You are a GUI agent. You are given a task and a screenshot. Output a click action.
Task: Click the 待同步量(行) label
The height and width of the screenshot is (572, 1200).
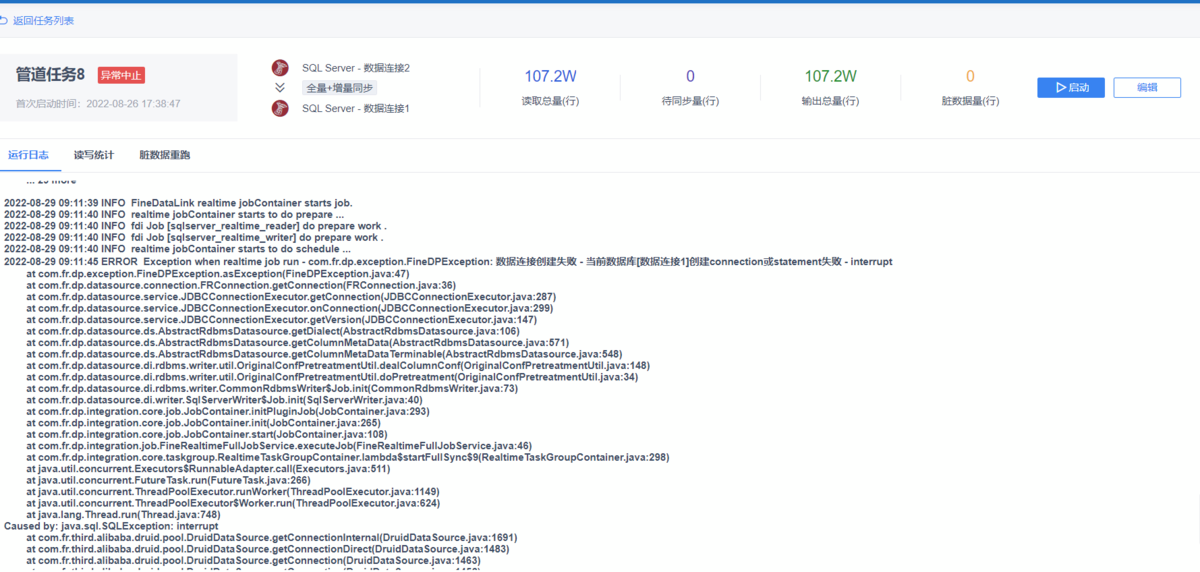(x=690, y=101)
